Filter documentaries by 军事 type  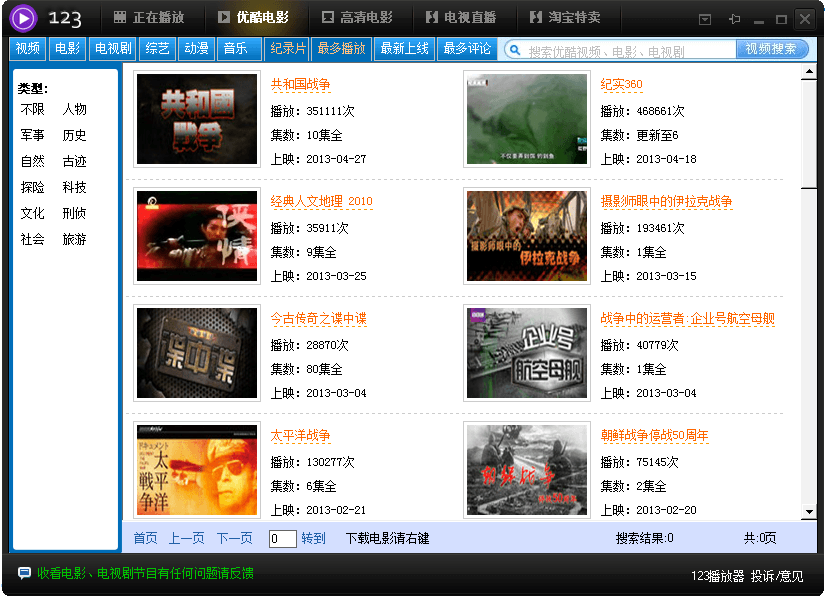tap(33, 135)
